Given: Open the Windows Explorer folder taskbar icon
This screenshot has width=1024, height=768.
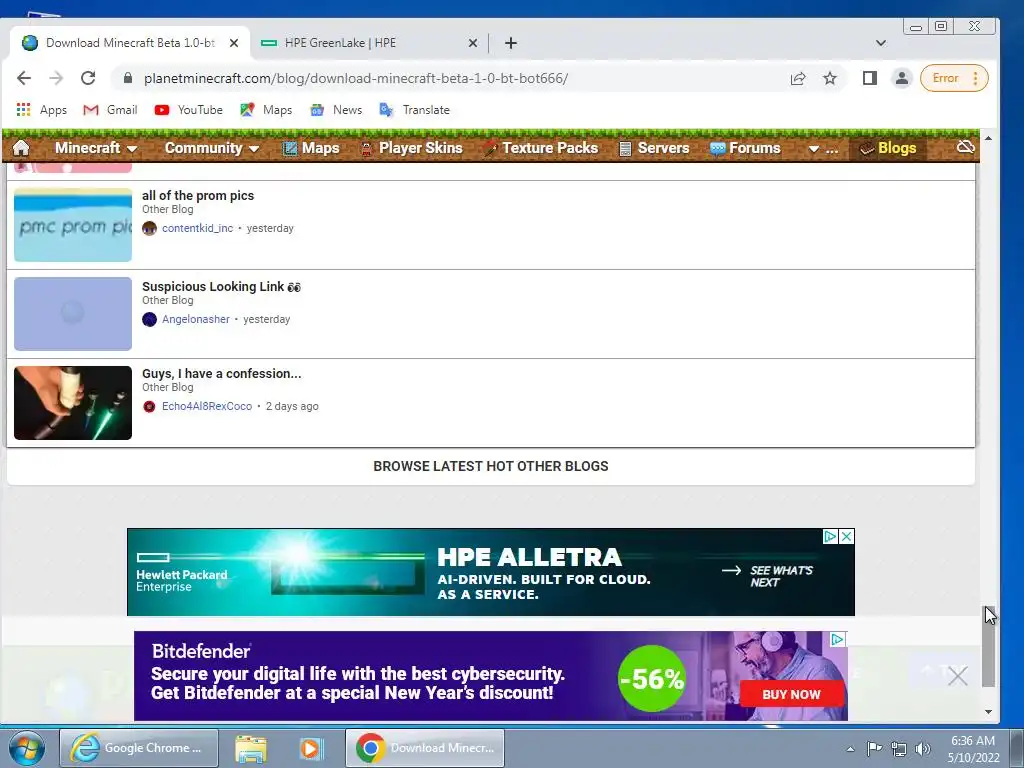Looking at the screenshot, I should [251, 748].
